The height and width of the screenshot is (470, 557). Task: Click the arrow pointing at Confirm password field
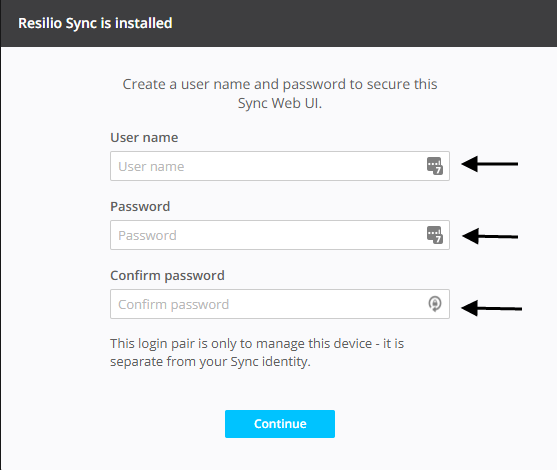coord(492,308)
